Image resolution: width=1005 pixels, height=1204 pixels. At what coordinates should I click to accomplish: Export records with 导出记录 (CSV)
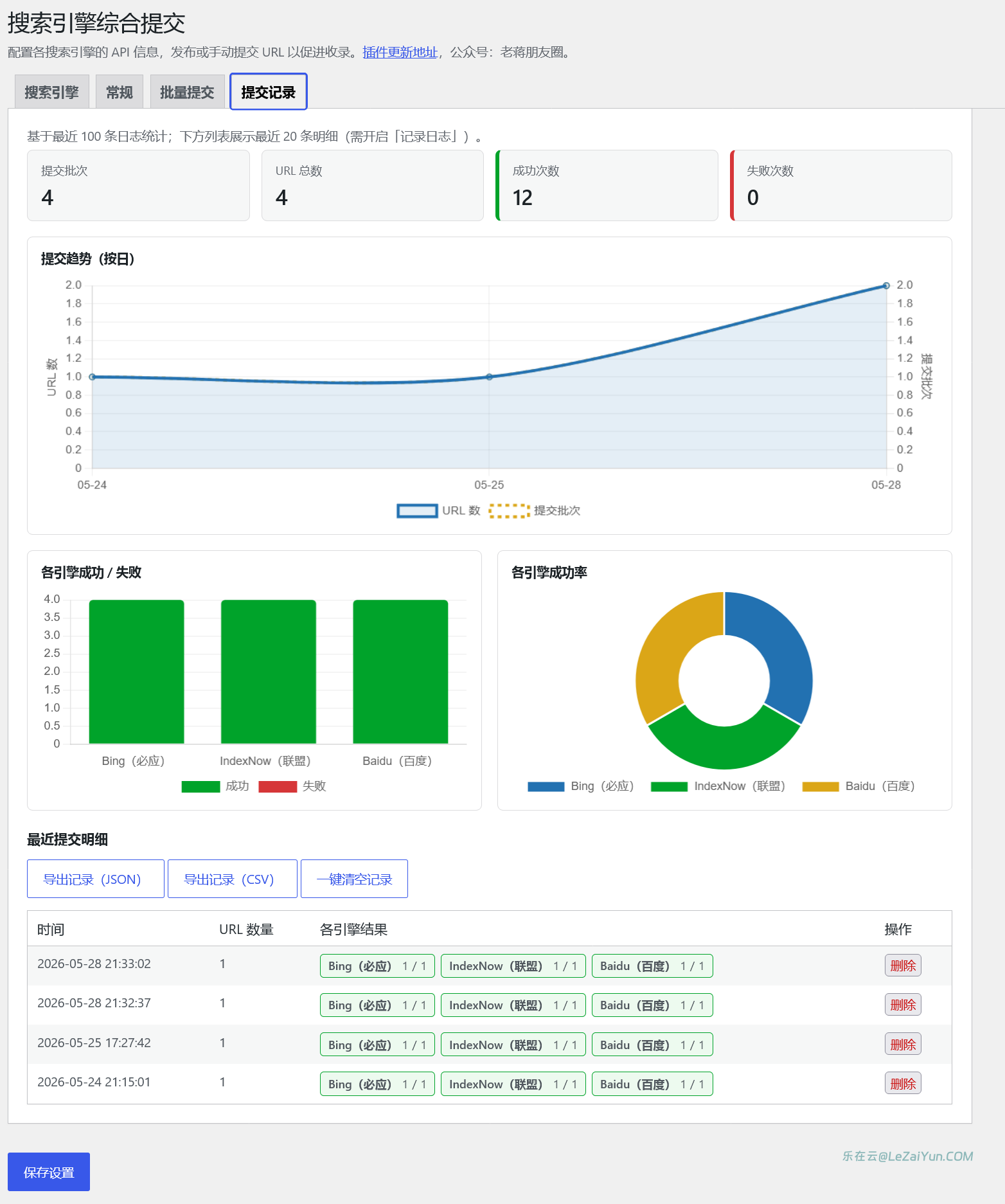point(232,879)
